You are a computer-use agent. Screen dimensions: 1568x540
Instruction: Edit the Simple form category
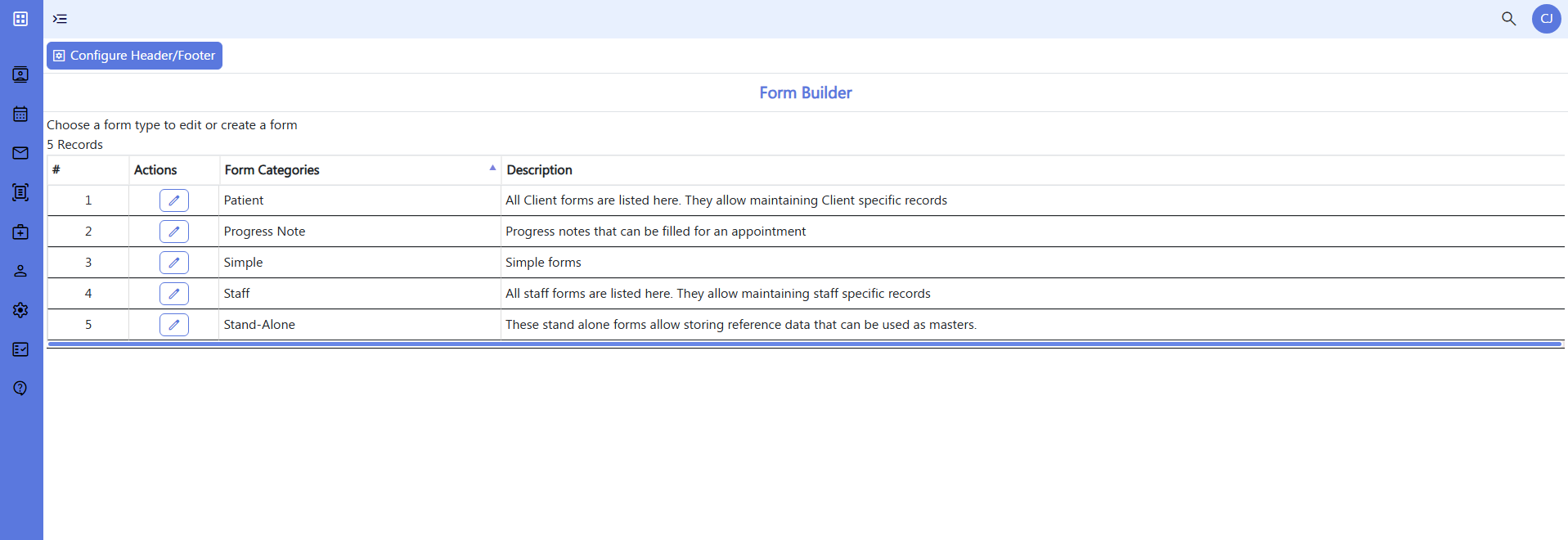[174, 263]
